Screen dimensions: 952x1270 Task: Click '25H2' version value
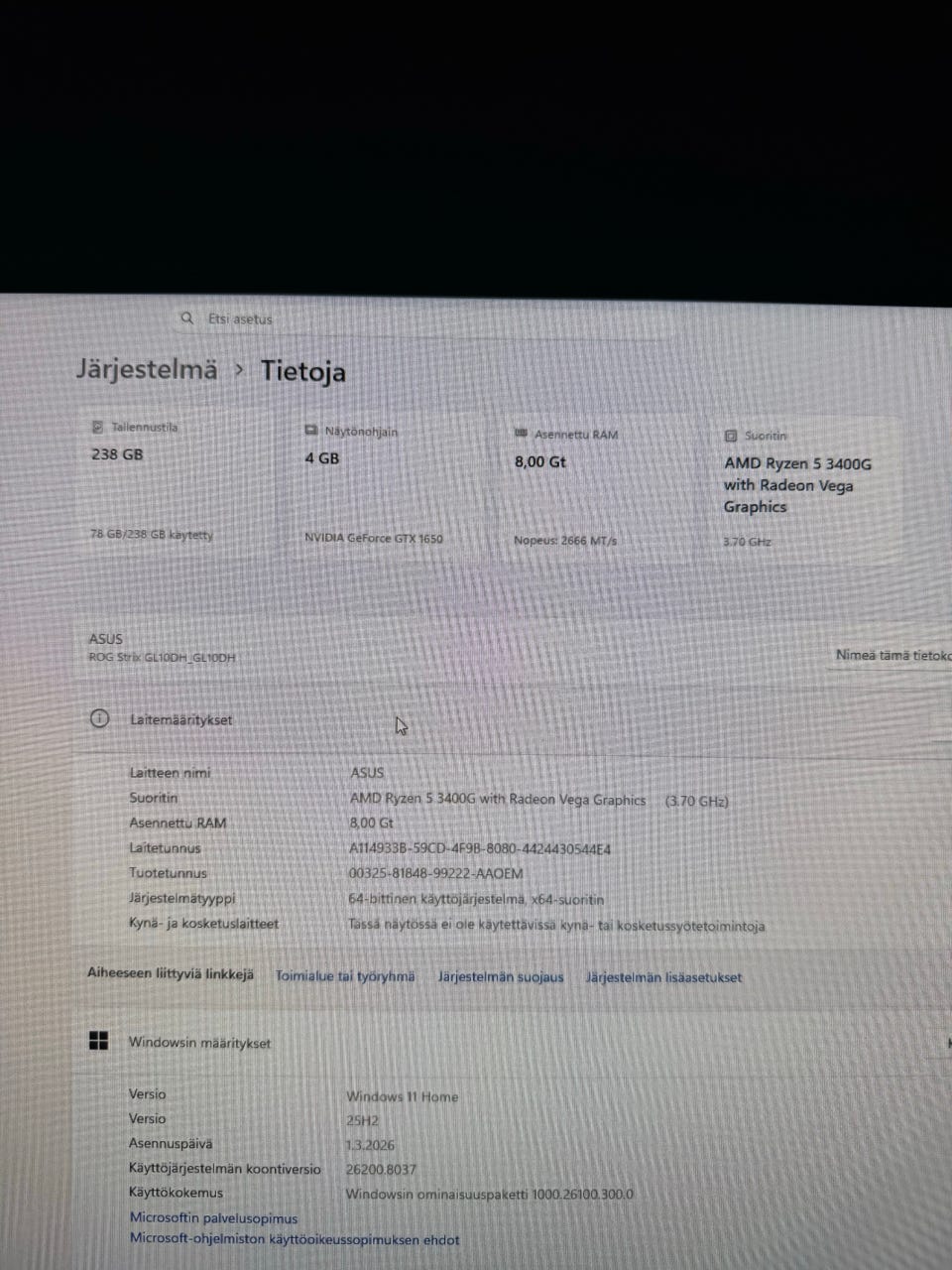coord(362,1120)
